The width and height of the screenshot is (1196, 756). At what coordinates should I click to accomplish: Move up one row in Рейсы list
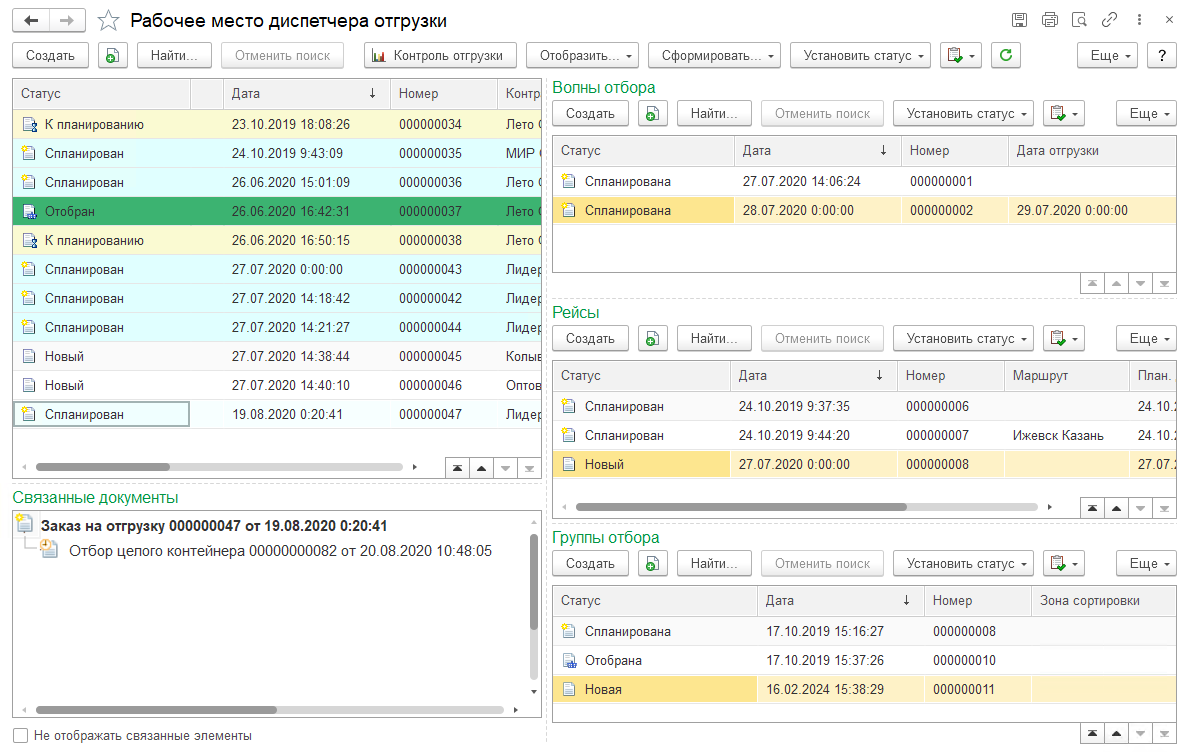(1117, 509)
